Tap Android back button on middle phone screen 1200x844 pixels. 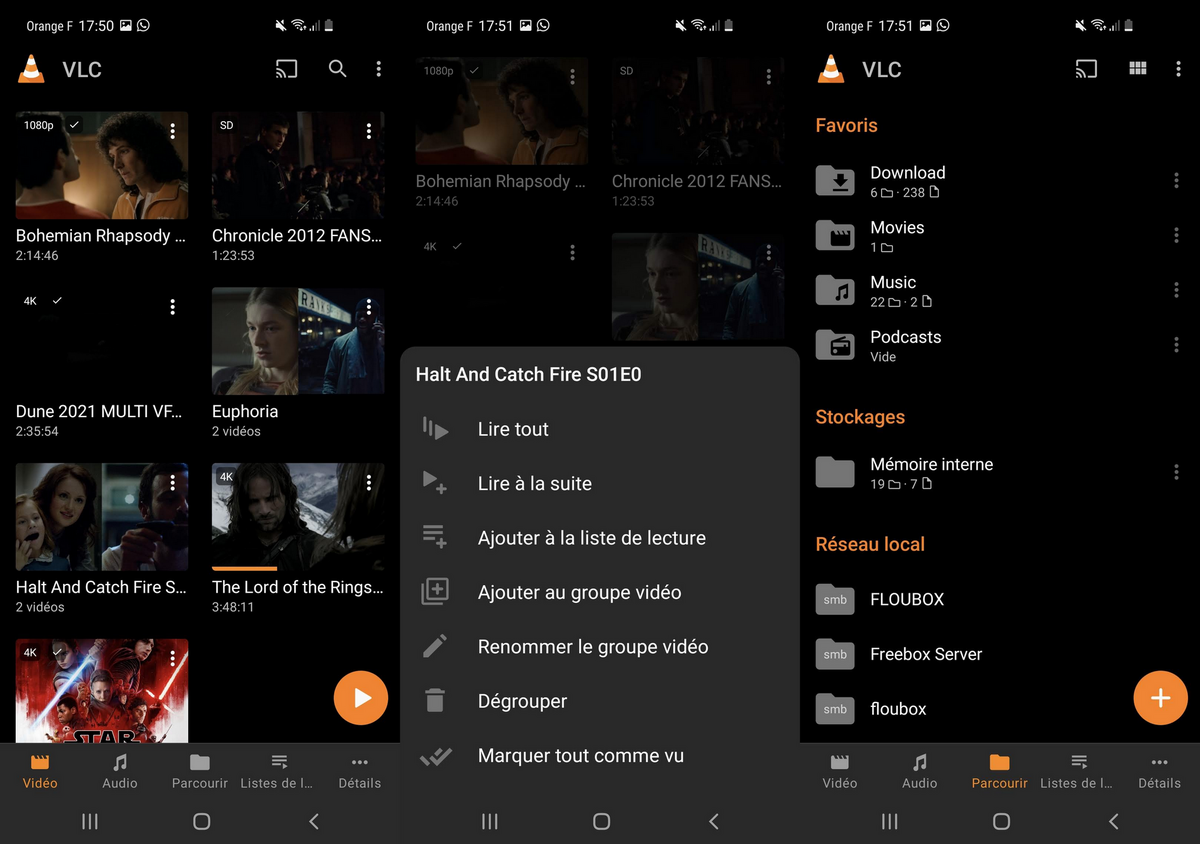(x=713, y=821)
